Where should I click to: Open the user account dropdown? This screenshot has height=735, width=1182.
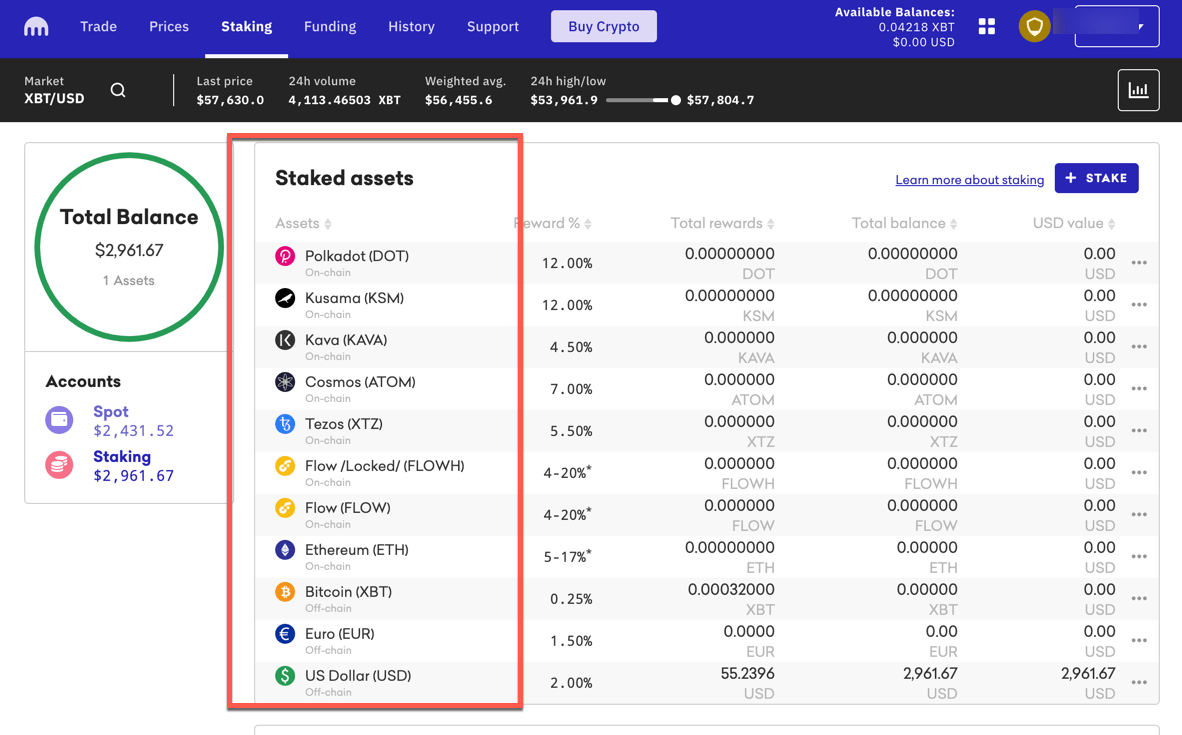1116,27
